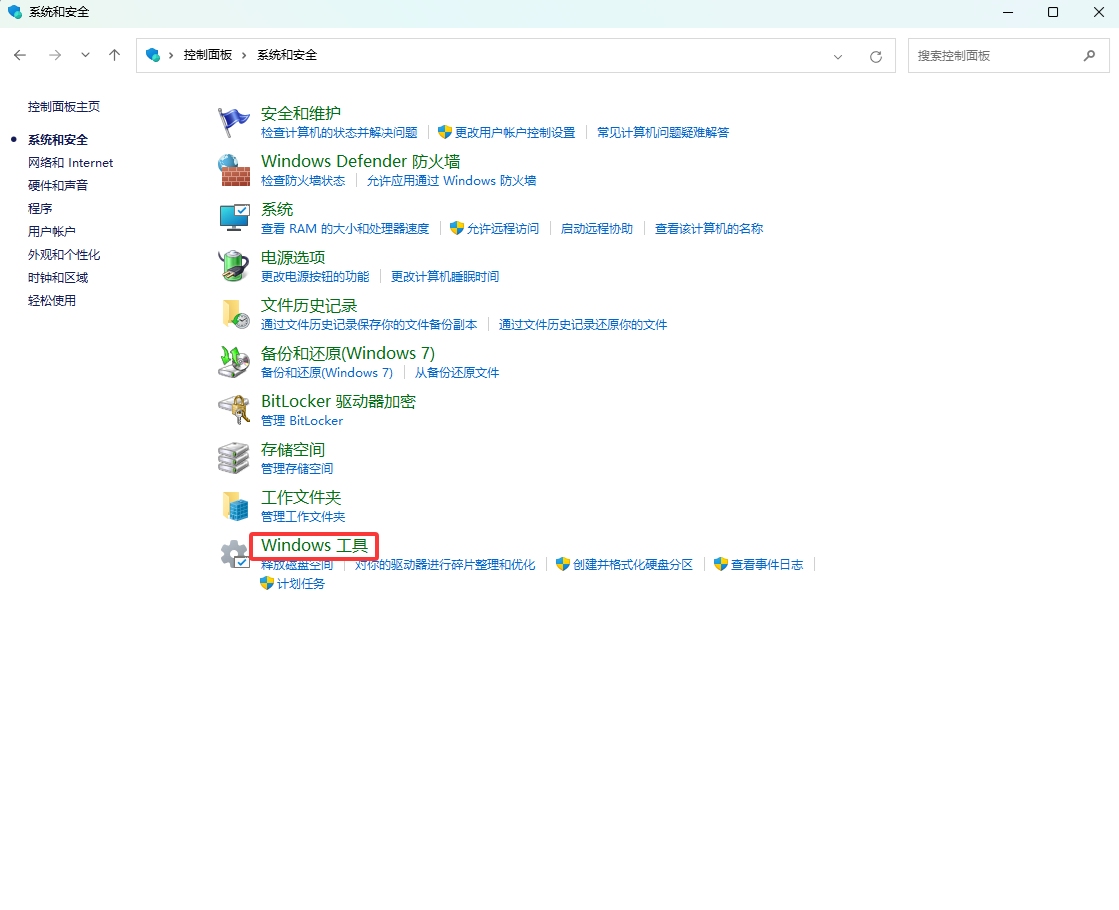
Task: Click 常见计算机问题疑难解答 link
Action: 663,133
